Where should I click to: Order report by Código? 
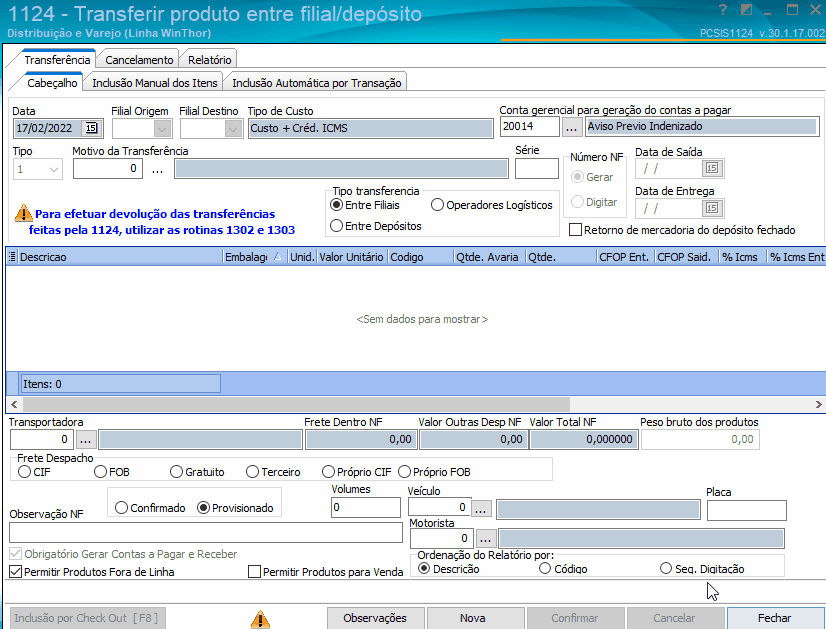[563, 569]
